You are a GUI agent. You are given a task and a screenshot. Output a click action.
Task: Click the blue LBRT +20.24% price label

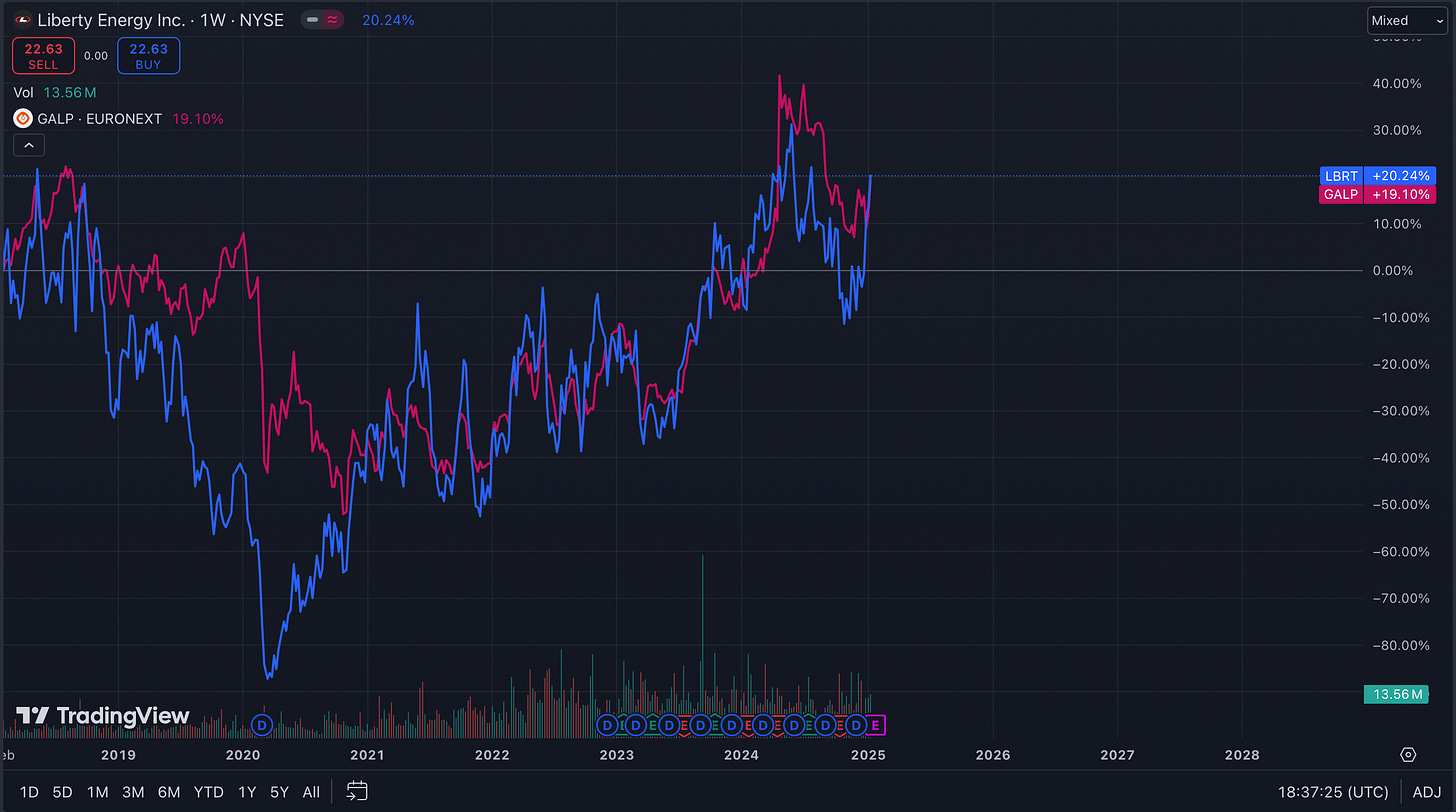(x=1377, y=176)
